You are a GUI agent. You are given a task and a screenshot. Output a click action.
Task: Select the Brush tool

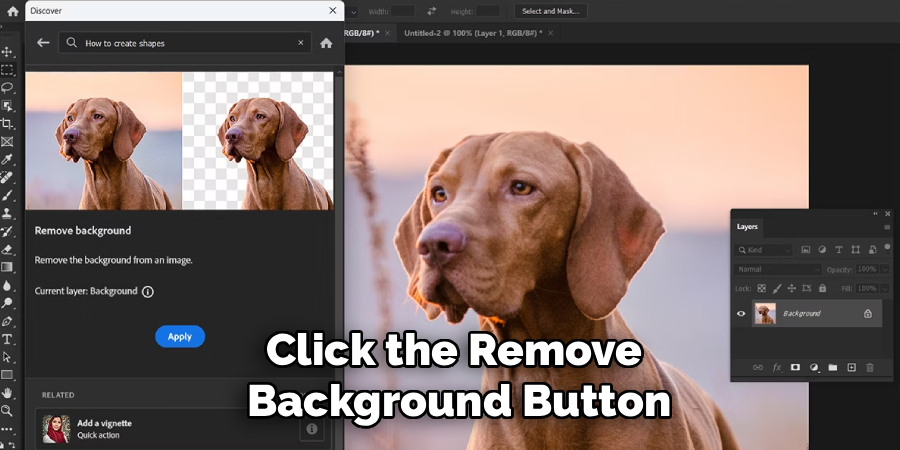[x=7, y=195]
